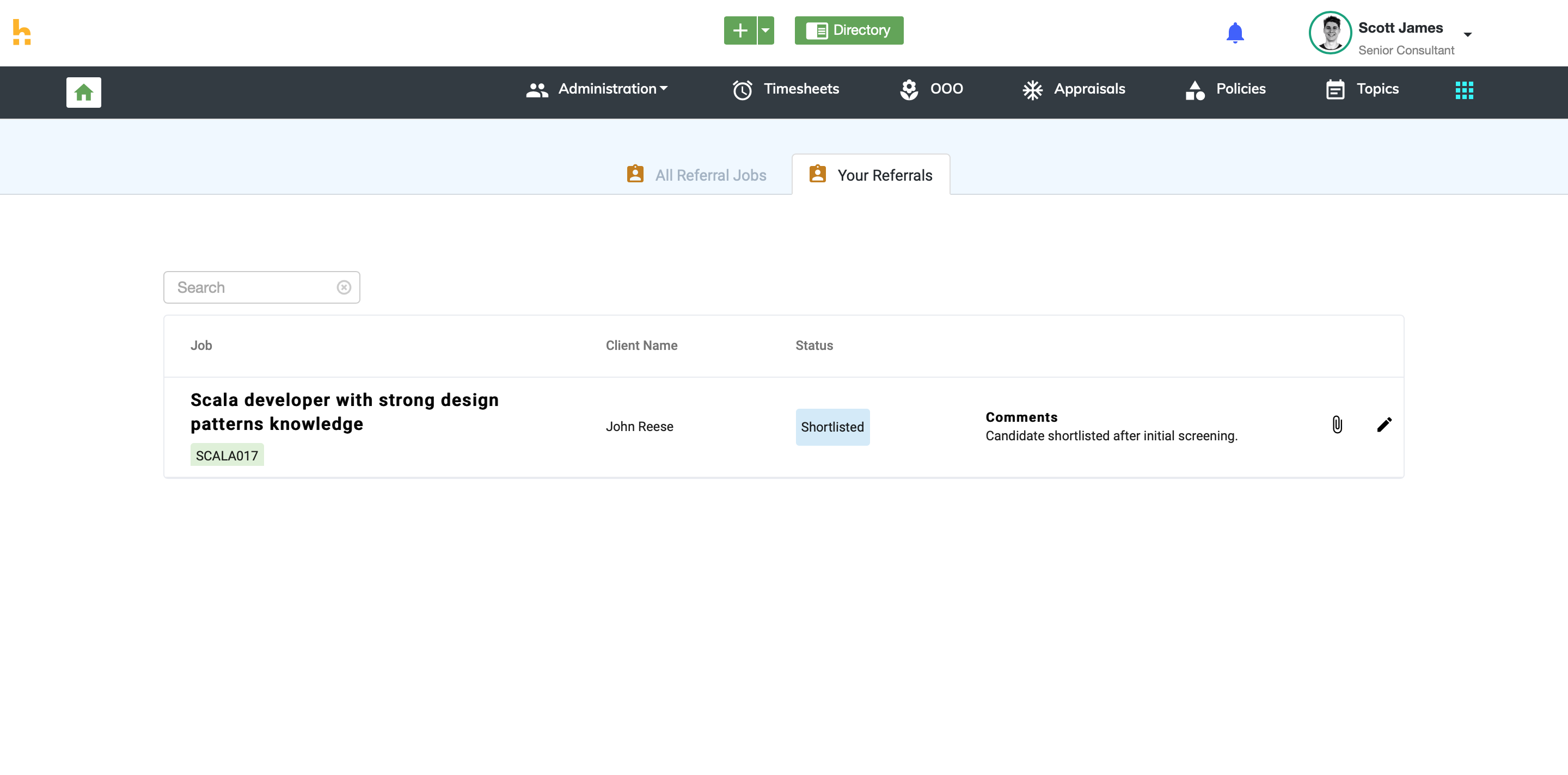Open the Directory
Screen dimensions: 1568x775
pos(849,30)
